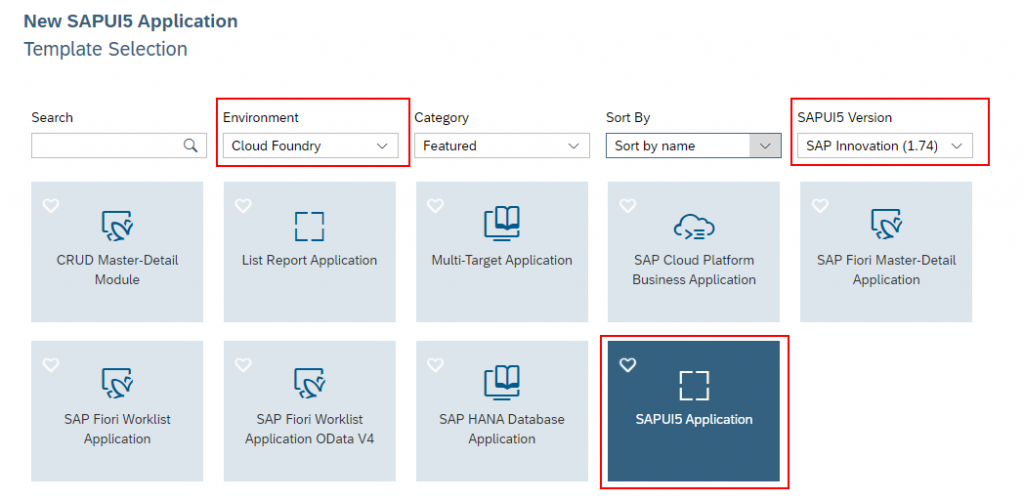1024x500 pixels.
Task: Expand the Category dropdown set to Featured
Action: click(502, 146)
